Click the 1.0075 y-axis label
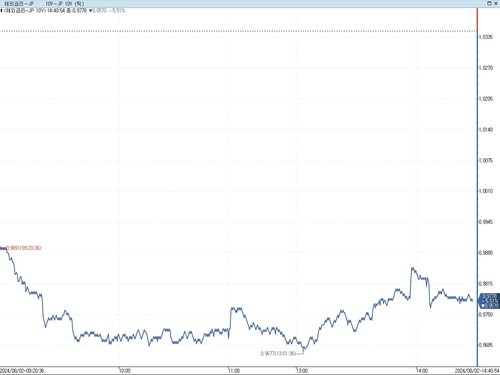Image resolution: width=500 pixels, height=375 pixels. click(486, 160)
